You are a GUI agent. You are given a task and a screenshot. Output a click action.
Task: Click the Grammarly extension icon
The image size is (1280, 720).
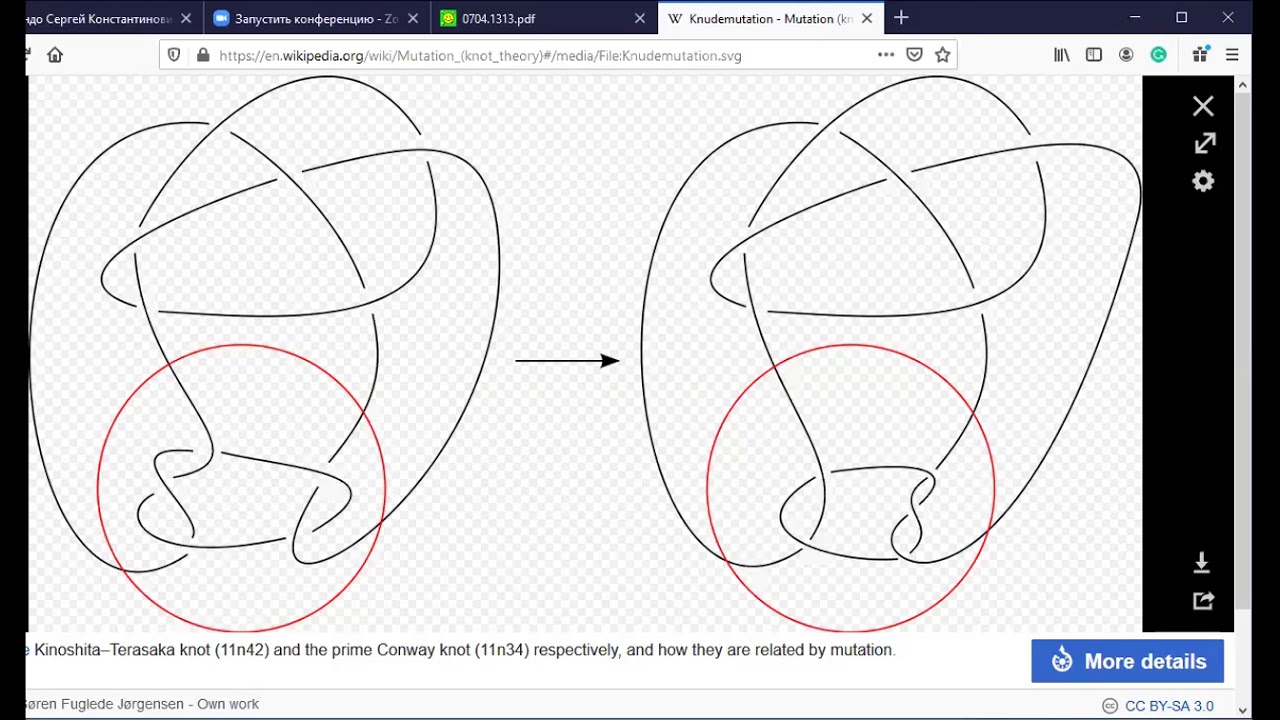[x=1158, y=55]
